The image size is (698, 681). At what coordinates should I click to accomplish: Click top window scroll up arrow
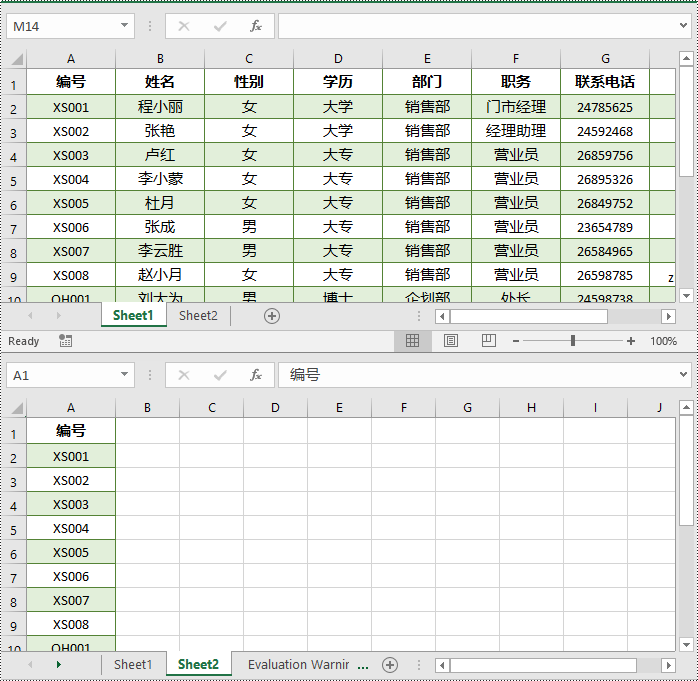[686, 58]
